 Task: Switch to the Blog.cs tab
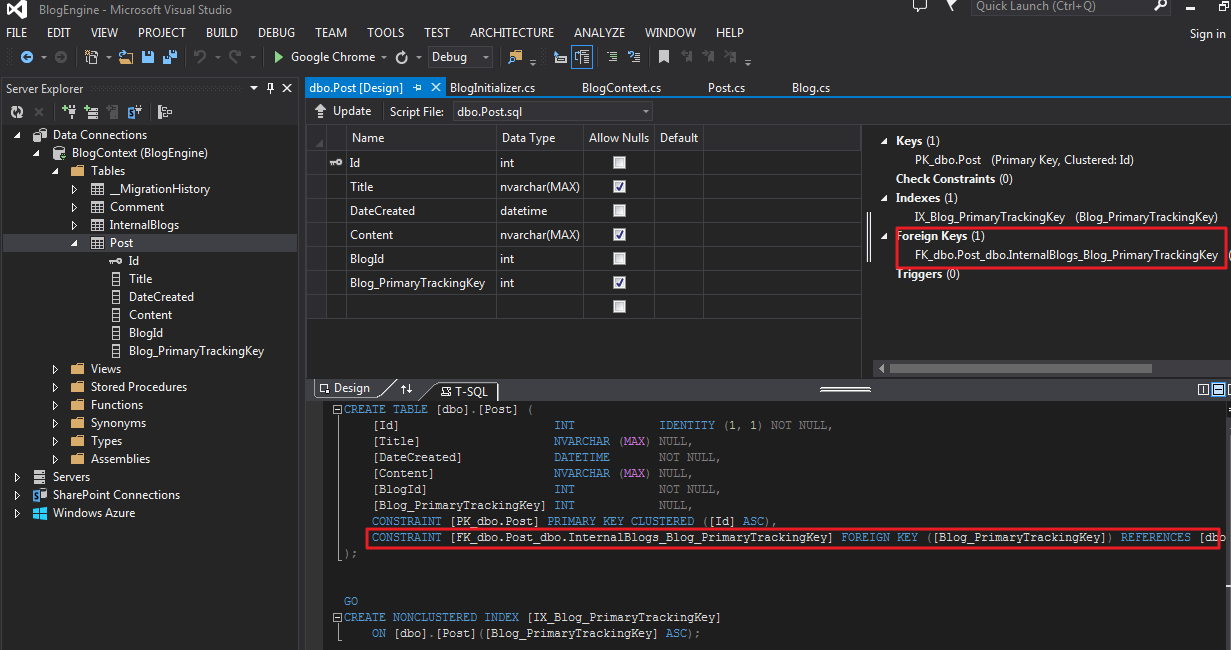(x=811, y=88)
